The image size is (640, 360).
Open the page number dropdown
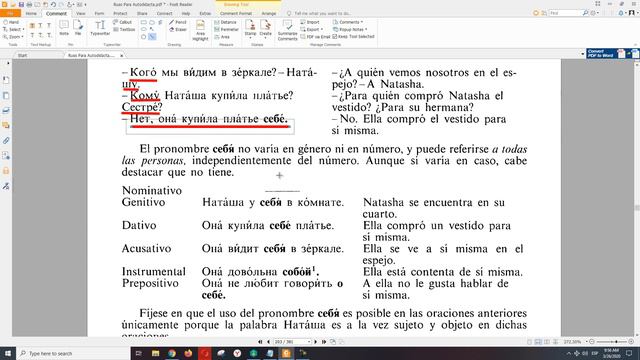tap(309, 342)
